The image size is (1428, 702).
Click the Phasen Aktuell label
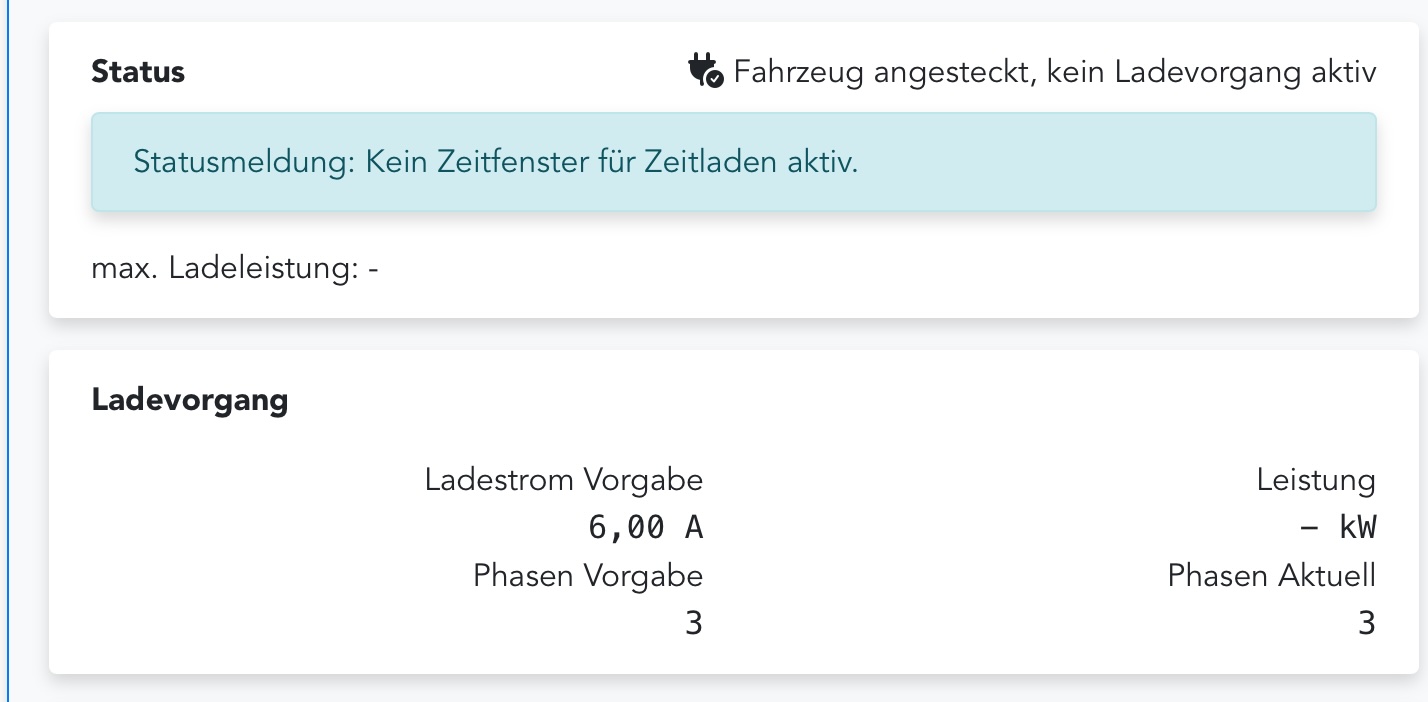(x=1271, y=575)
